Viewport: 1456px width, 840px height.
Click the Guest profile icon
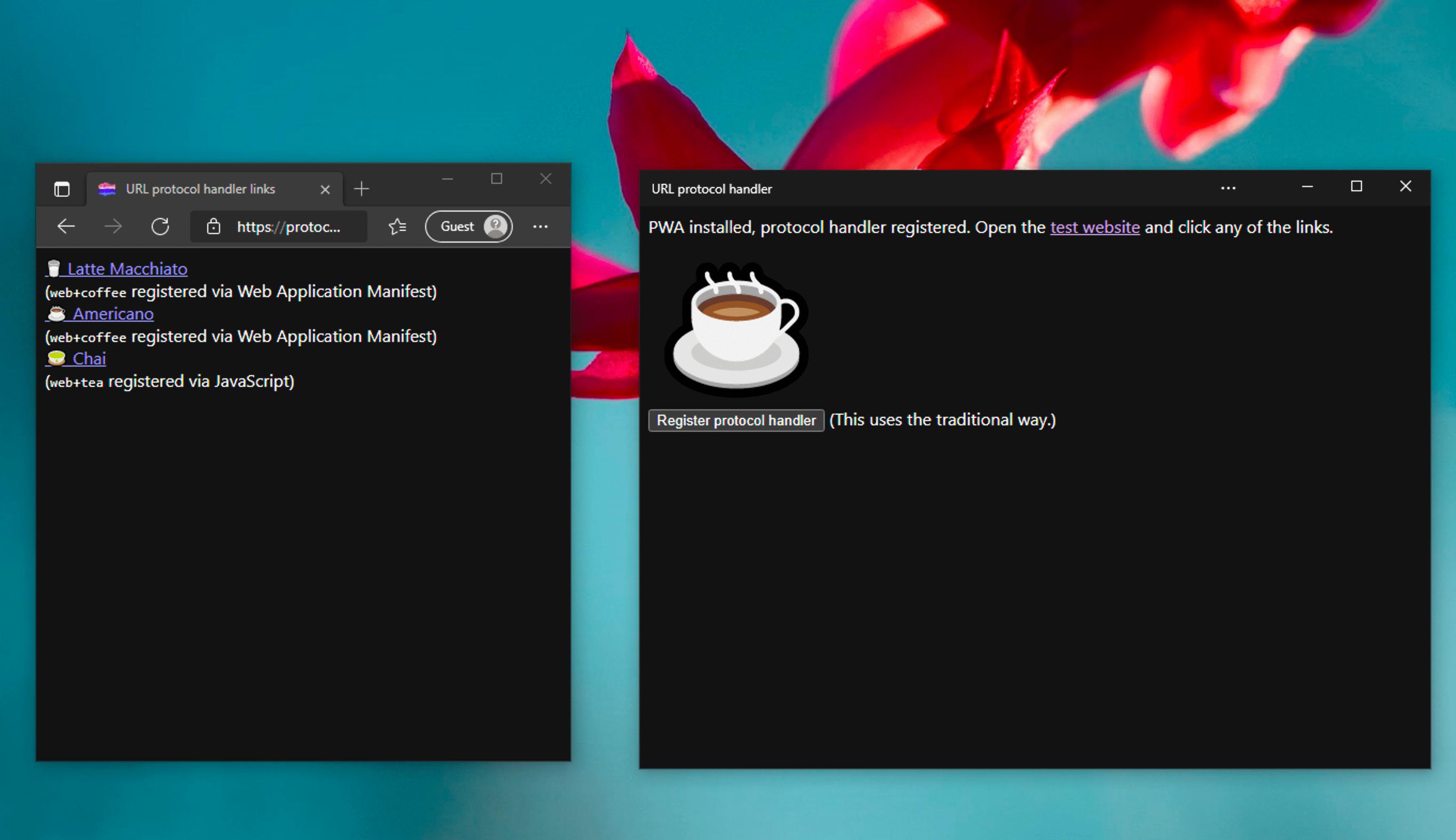493,226
